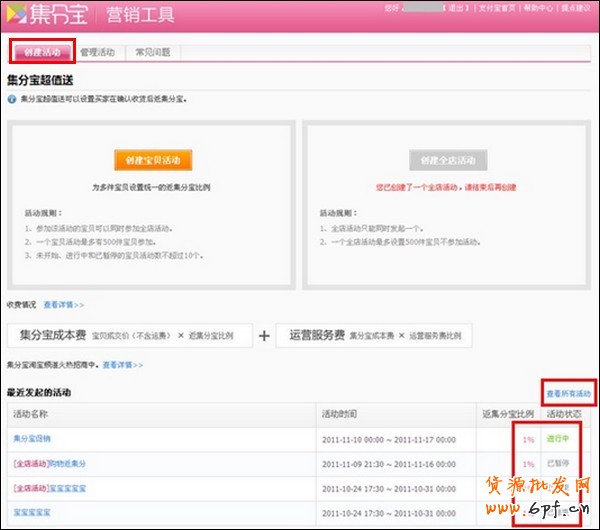This screenshot has width=600, height=530.
Task: Open the 集分宝促销 activity
Action: [x=33, y=439]
